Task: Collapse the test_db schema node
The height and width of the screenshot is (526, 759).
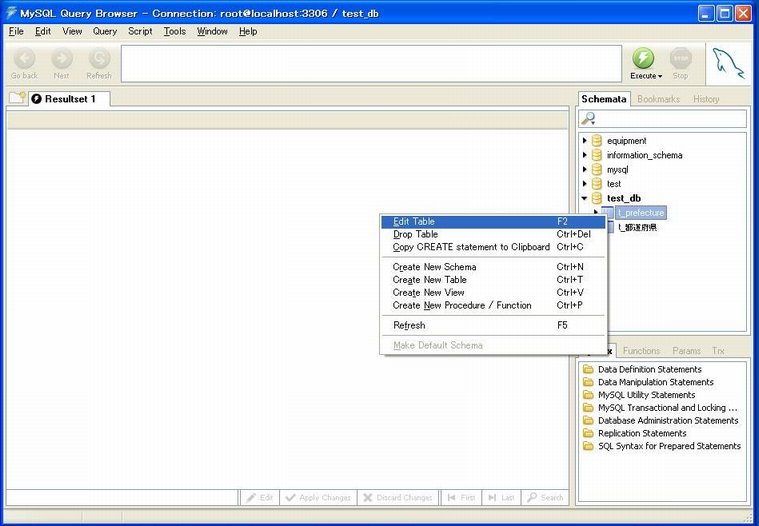Action: tap(585, 198)
